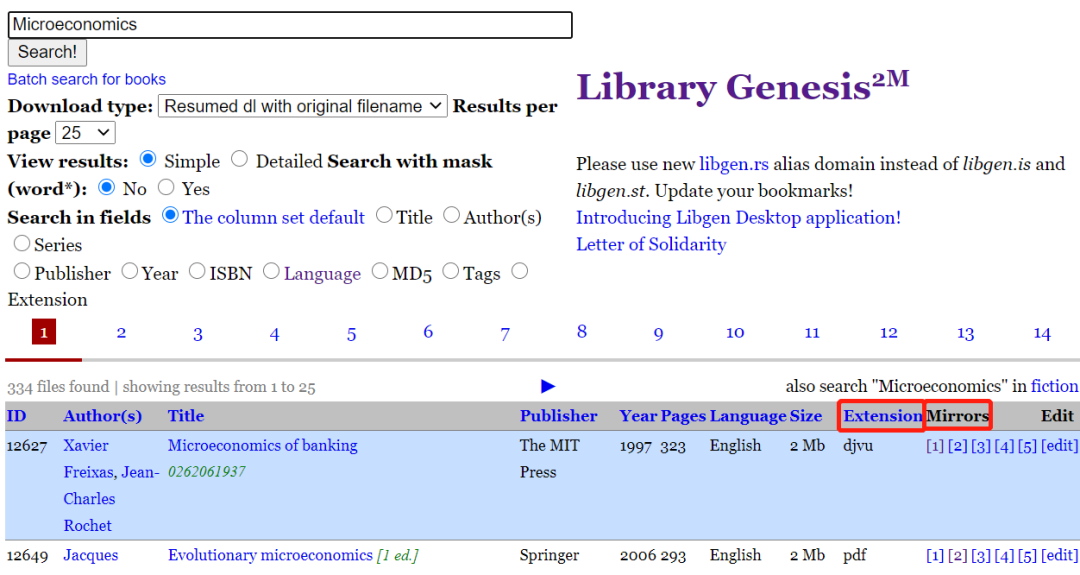Go to results page 5
The height and width of the screenshot is (575, 1080).
click(351, 335)
